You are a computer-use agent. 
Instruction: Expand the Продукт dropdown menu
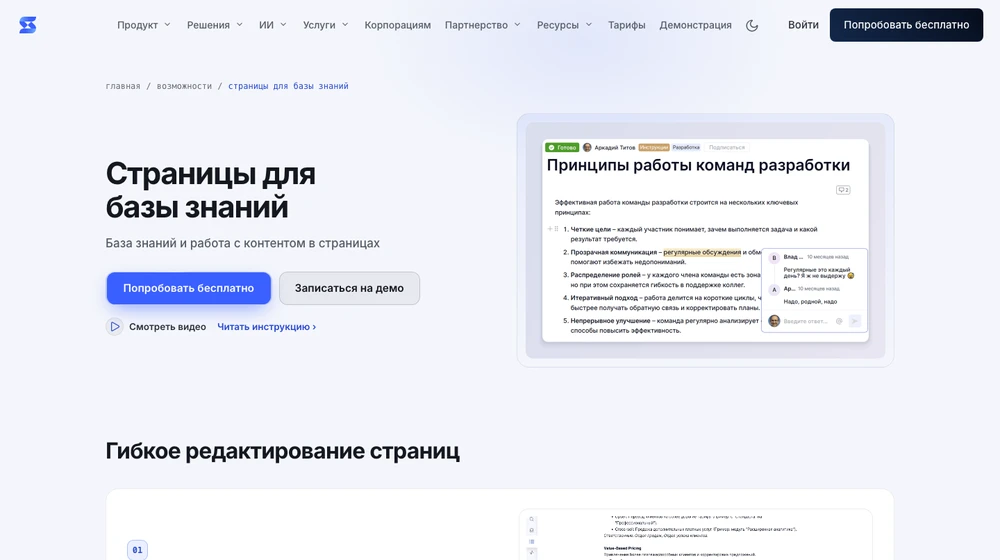(x=143, y=25)
